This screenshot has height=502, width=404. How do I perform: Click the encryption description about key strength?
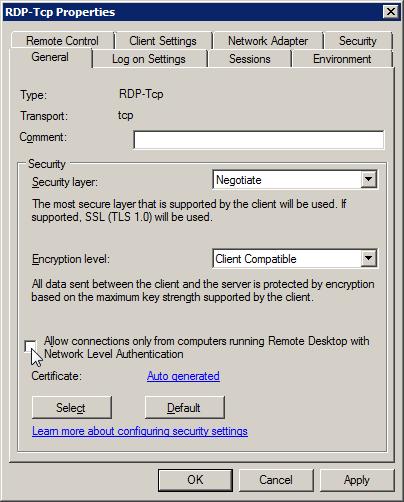click(203, 290)
